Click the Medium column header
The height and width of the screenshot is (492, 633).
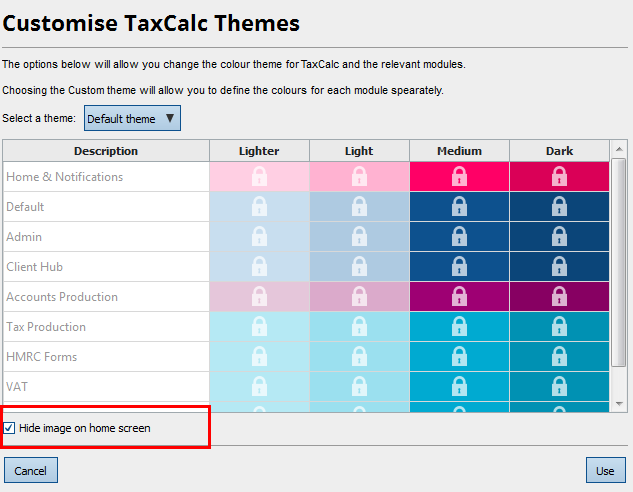[459, 151]
